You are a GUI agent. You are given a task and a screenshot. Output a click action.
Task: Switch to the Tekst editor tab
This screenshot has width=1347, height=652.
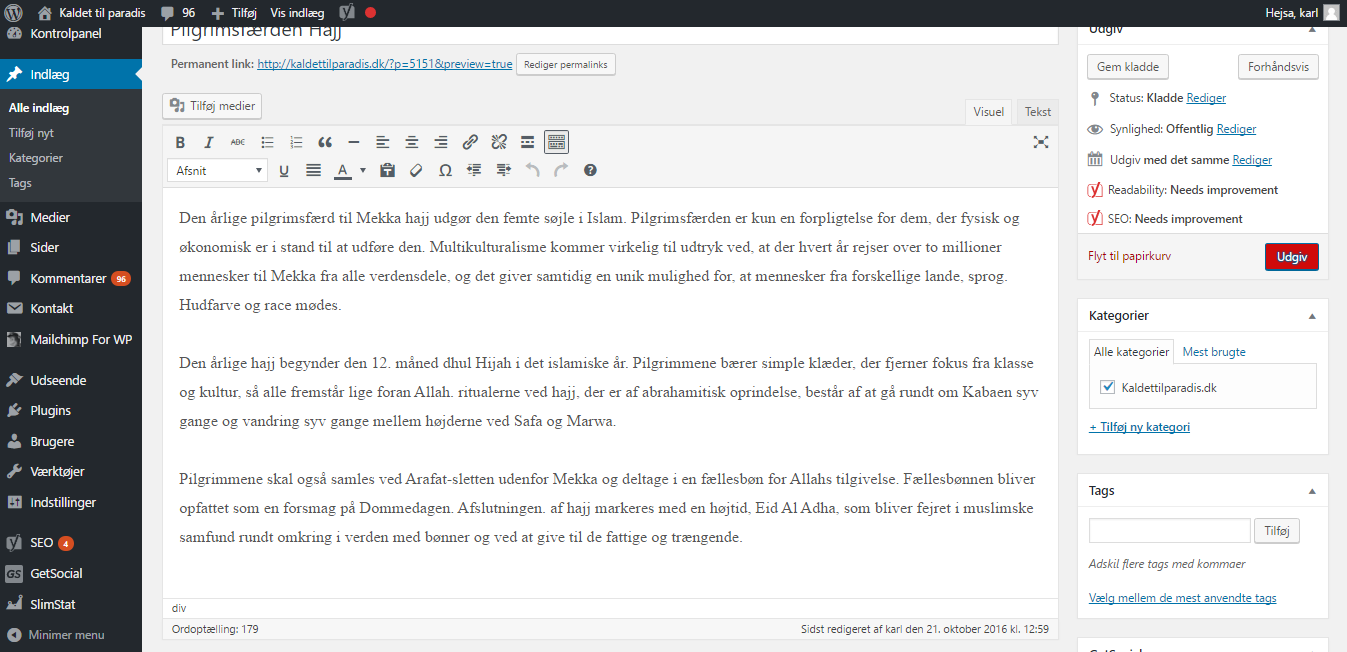[1038, 112]
